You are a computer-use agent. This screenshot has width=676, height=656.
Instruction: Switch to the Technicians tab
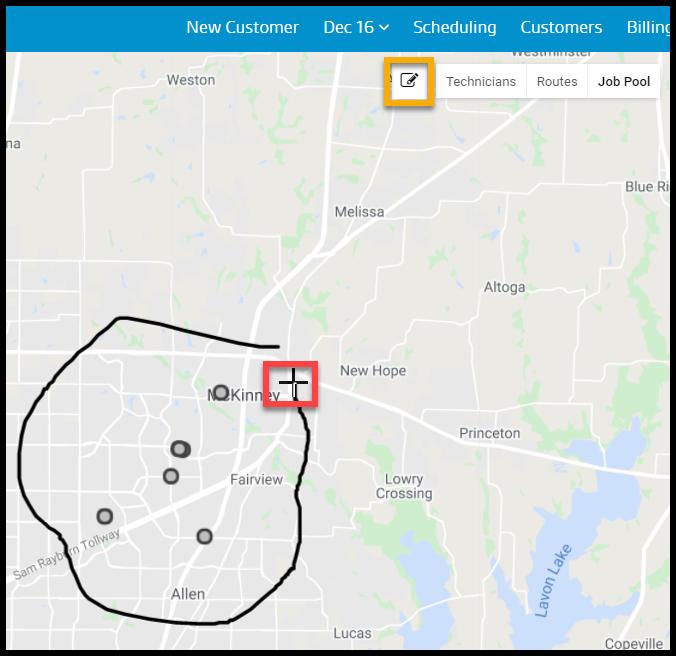pos(481,81)
